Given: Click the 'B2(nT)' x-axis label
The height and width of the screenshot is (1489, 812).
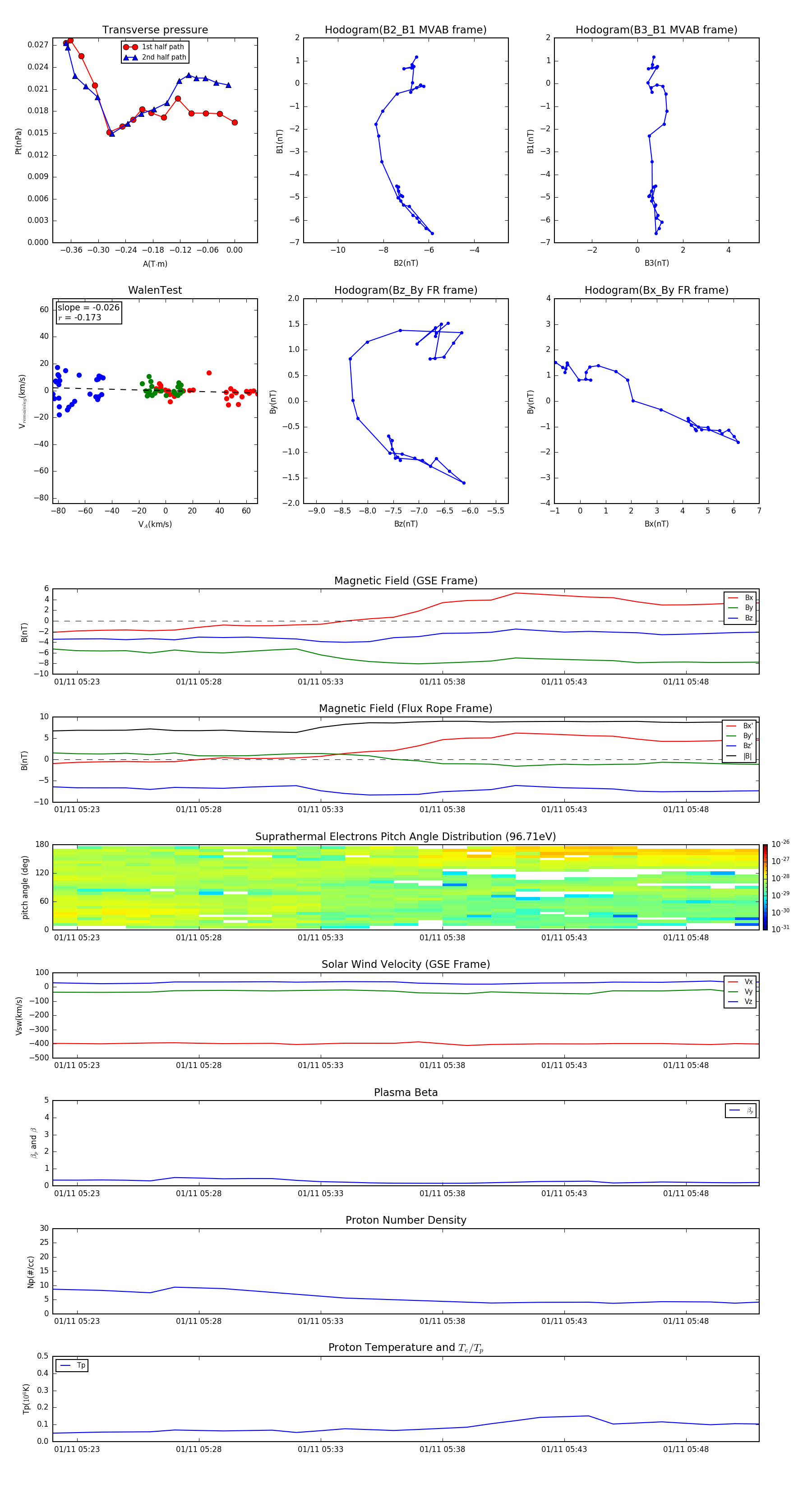Looking at the screenshot, I should [x=406, y=263].
